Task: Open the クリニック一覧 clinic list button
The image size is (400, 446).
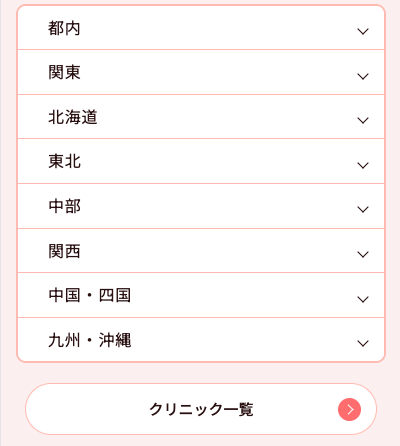Action: (201, 409)
